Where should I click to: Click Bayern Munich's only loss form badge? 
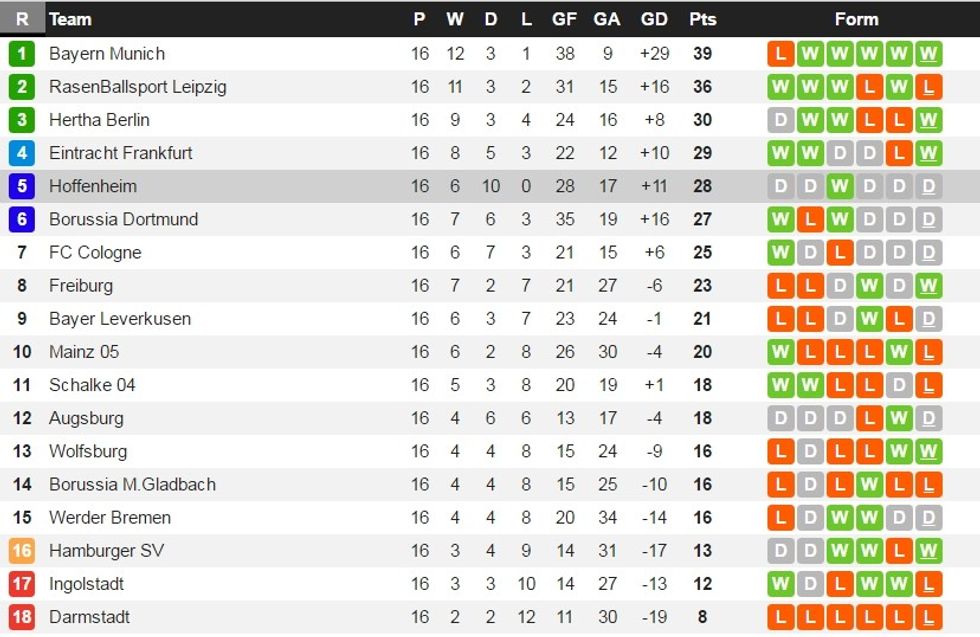pos(781,54)
